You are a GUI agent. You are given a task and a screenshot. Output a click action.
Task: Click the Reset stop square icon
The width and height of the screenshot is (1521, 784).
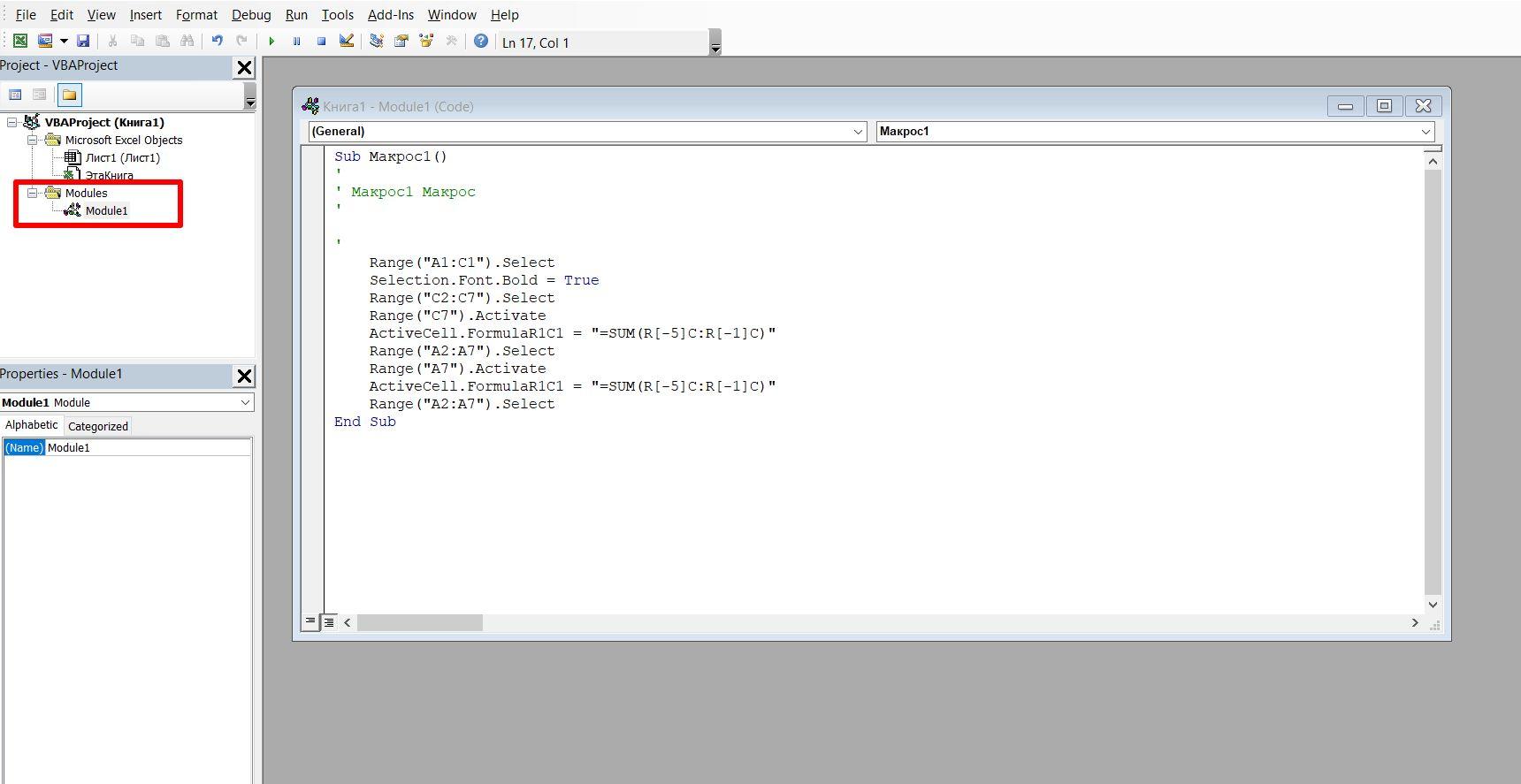(x=321, y=41)
